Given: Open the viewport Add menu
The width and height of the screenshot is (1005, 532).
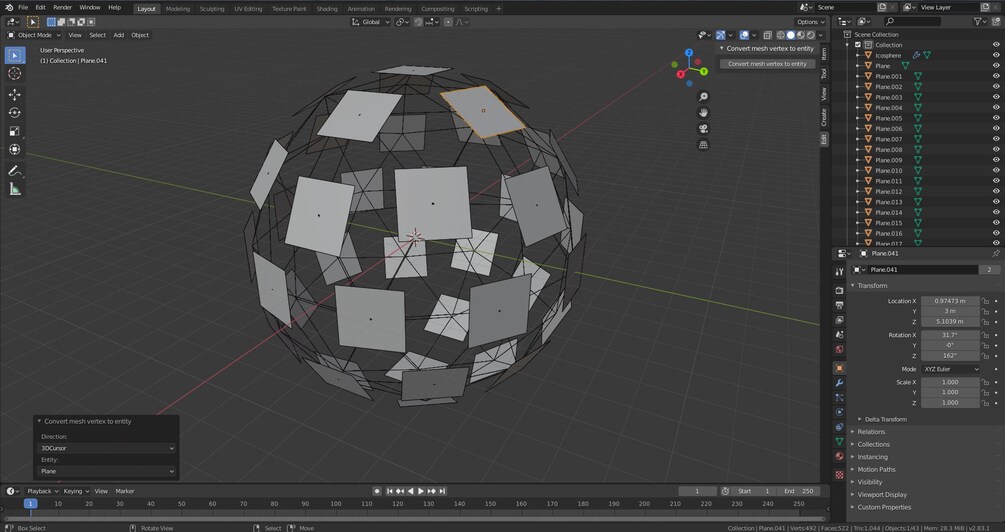Looking at the screenshot, I should point(119,35).
